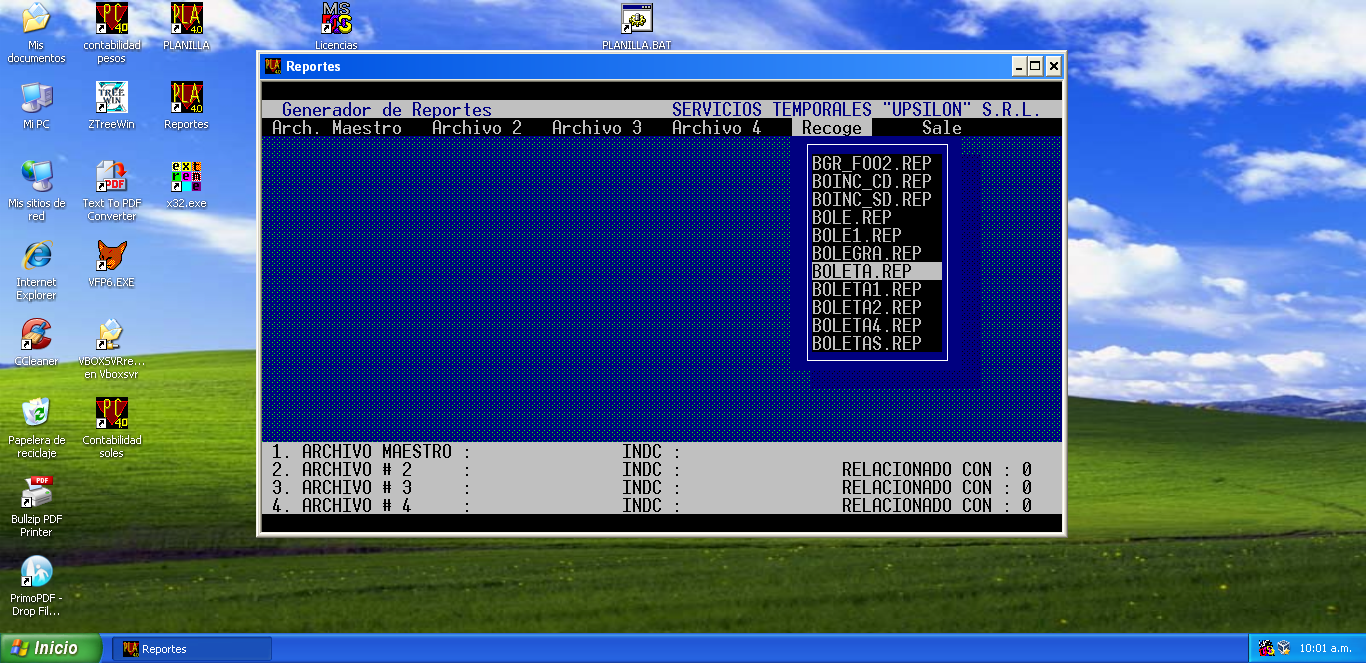Launch contabilidad pesos desktop shortcut
1366x663 pixels.
click(x=112, y=33)
